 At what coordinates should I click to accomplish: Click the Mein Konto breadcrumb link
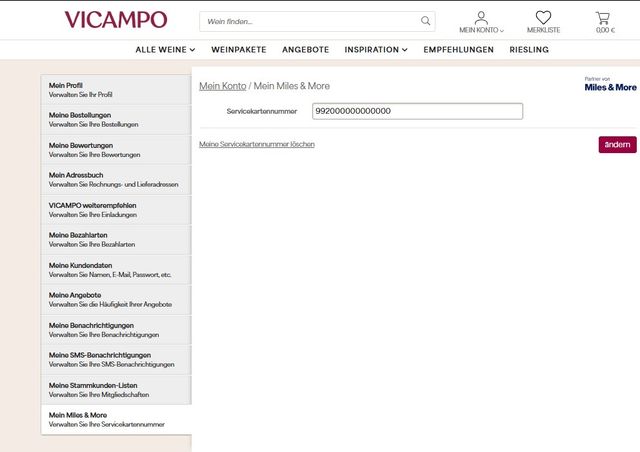point(224,86)
